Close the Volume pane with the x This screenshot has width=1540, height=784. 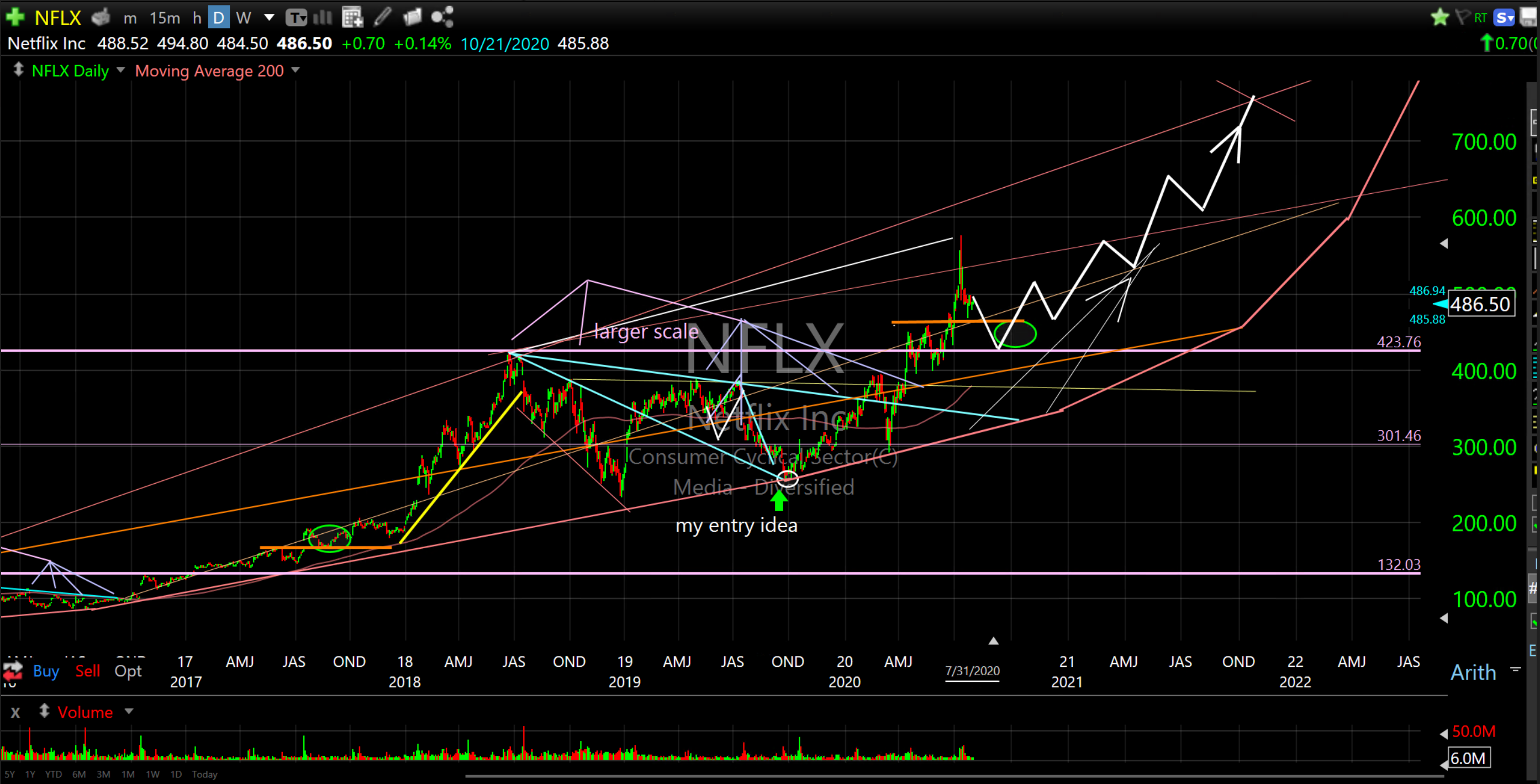pyautogui.click(x=15, y=712)
